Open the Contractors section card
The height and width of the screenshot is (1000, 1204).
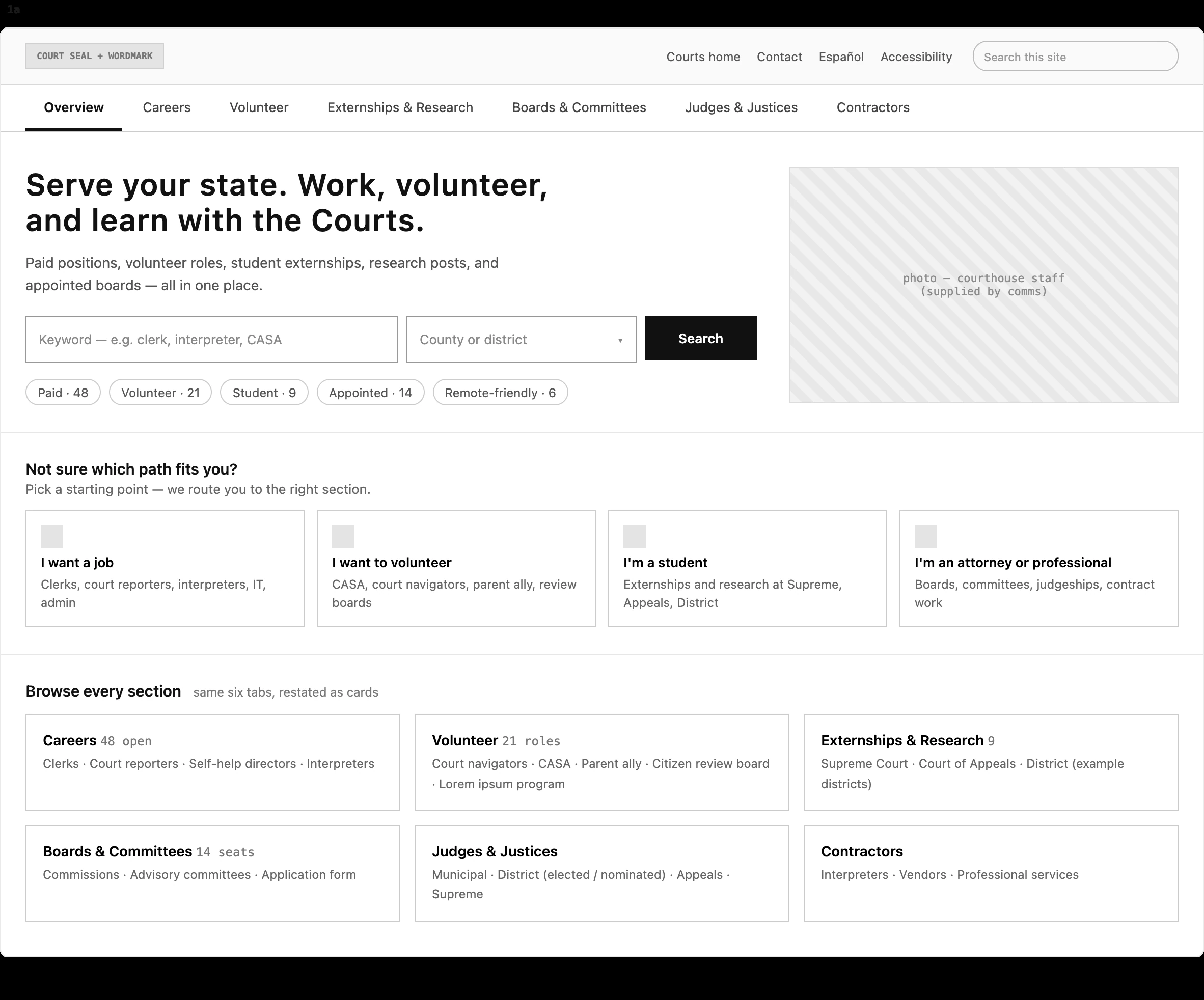[x=991, y=873]
